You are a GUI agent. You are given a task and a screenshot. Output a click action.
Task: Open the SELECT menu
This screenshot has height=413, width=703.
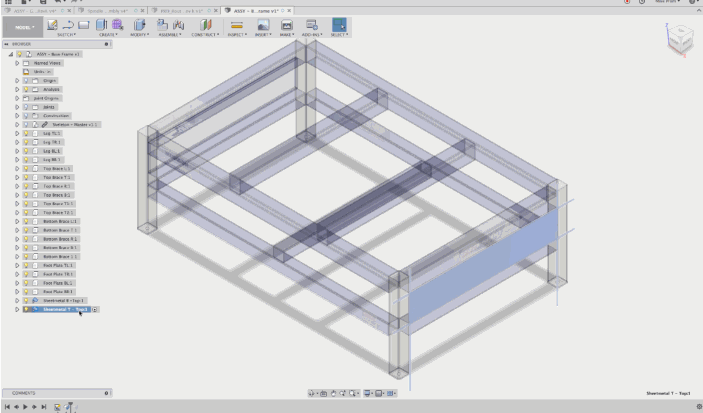(339, 35)
